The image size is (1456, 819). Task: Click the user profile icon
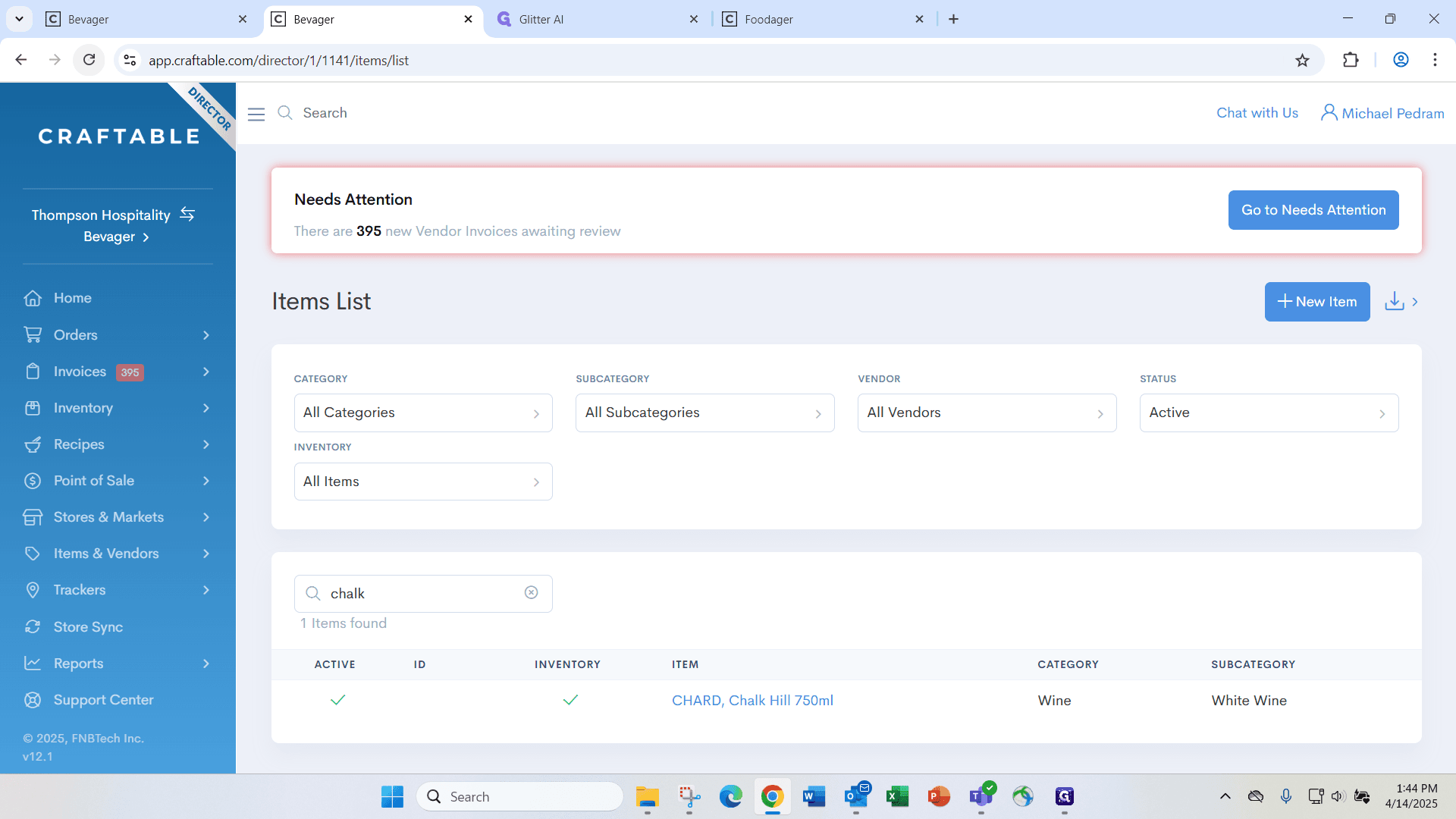(1329, 112)
